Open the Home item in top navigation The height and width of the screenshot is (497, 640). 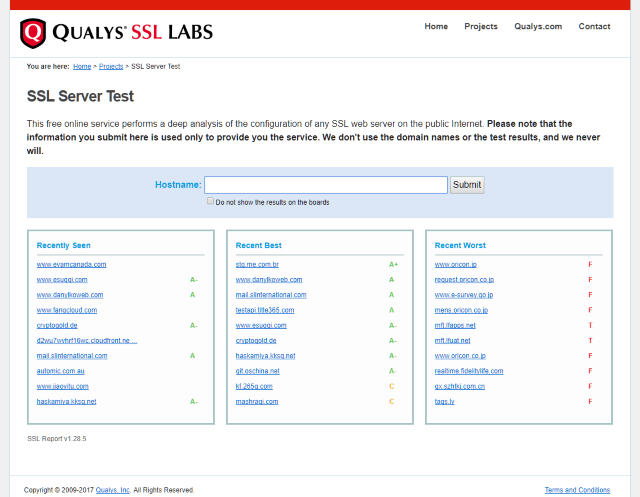pyautogui.click(x=436, y=27)
